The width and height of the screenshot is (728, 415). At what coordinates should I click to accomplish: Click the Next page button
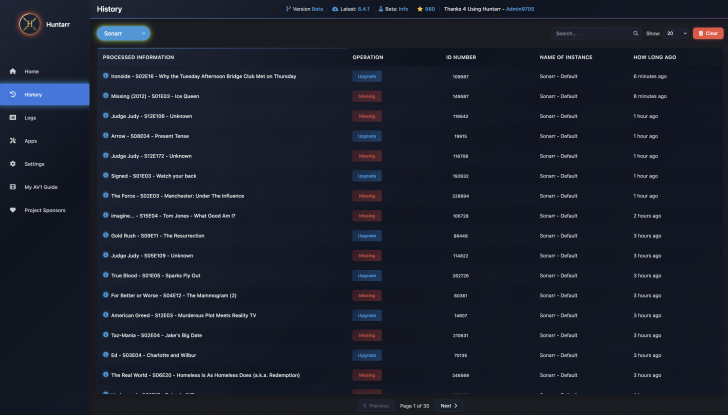point(449,406)
